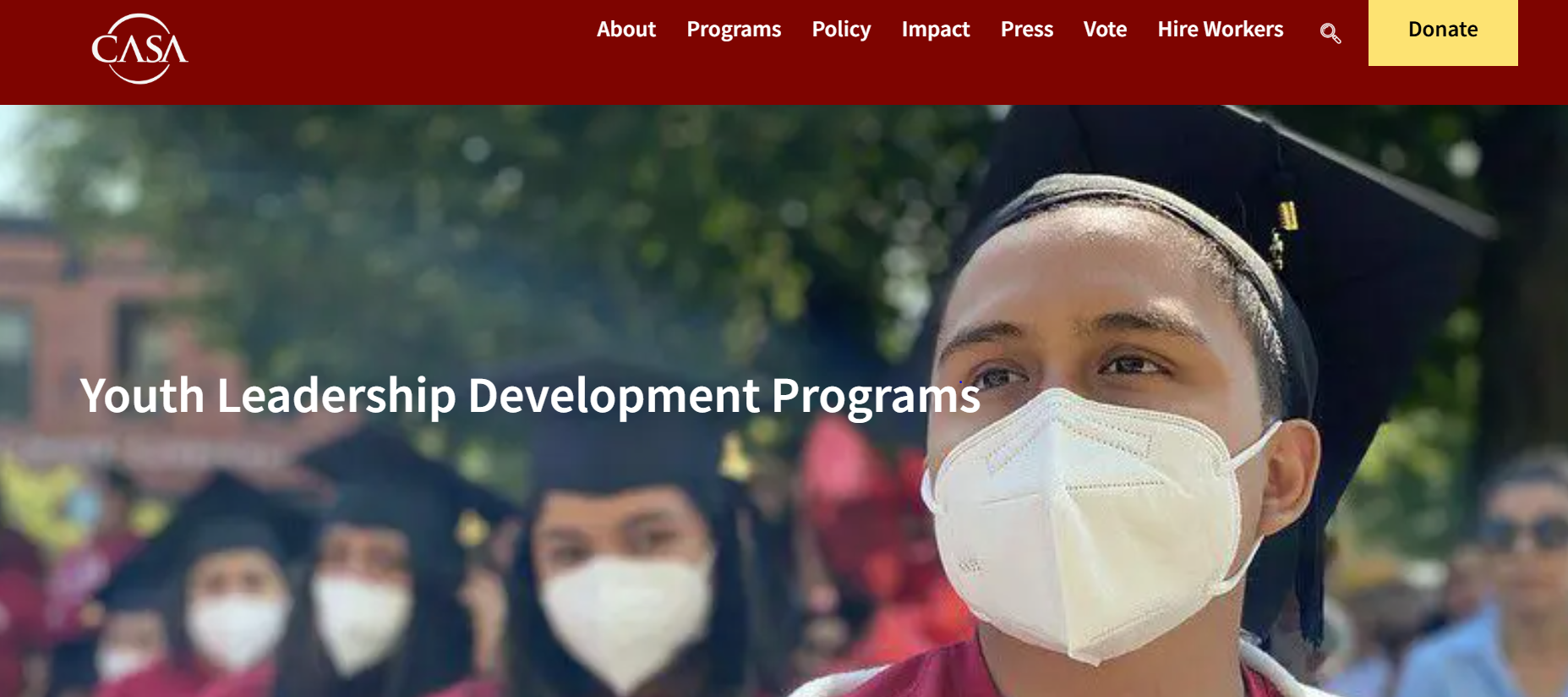Click the Vote link
1568x697 pixels.
point(1105,30)
